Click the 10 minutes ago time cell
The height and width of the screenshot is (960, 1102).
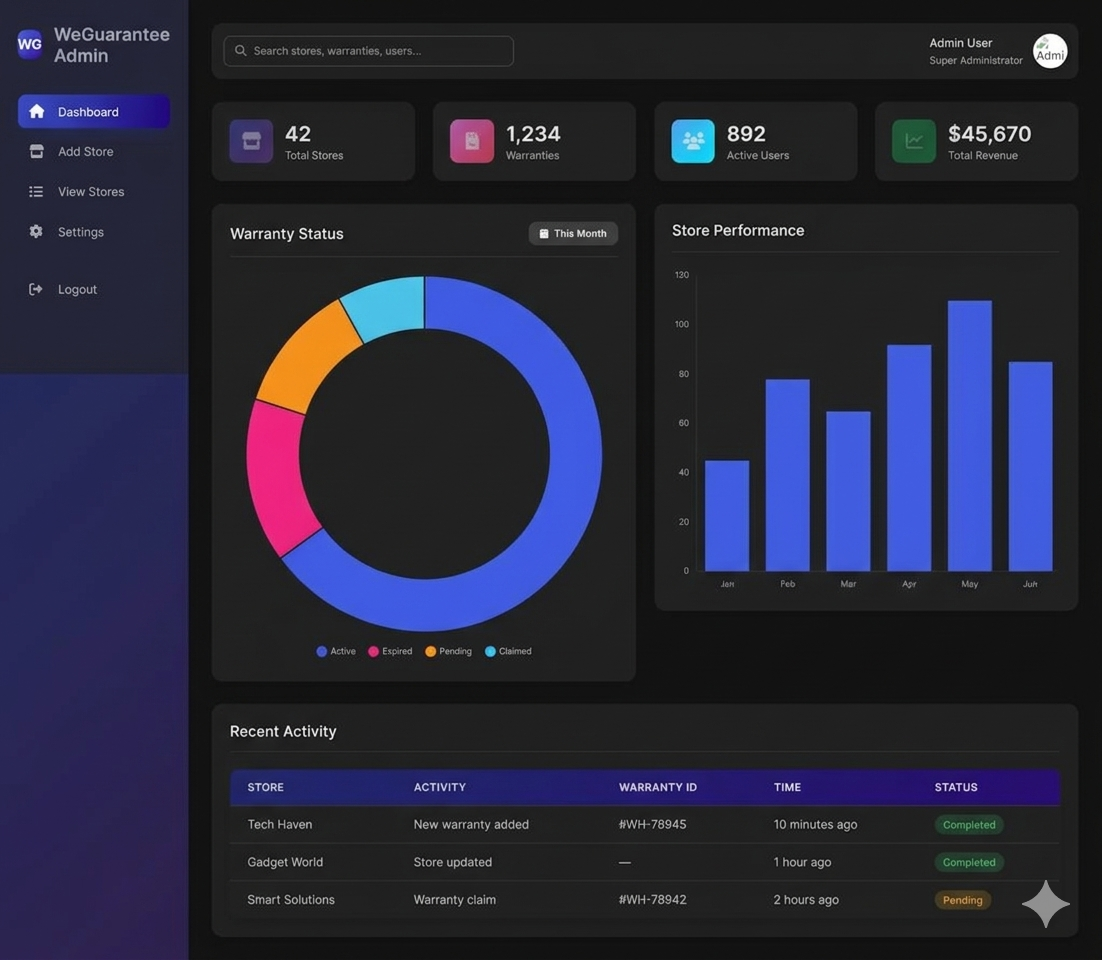(x=815, y=824)
